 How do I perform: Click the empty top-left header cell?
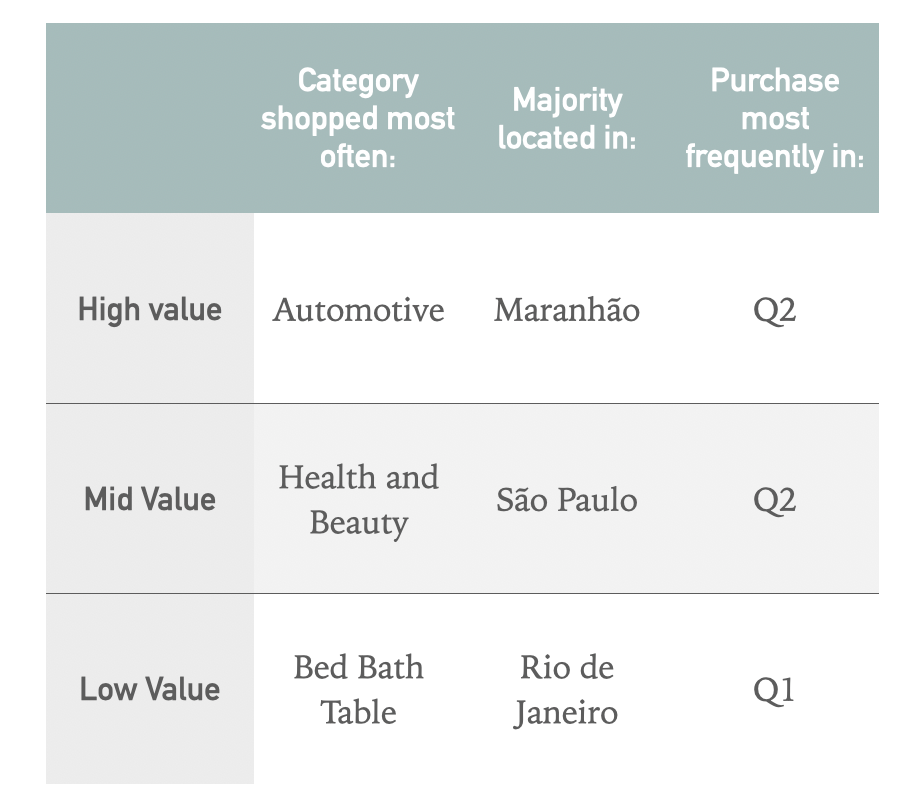coord(150,118)
